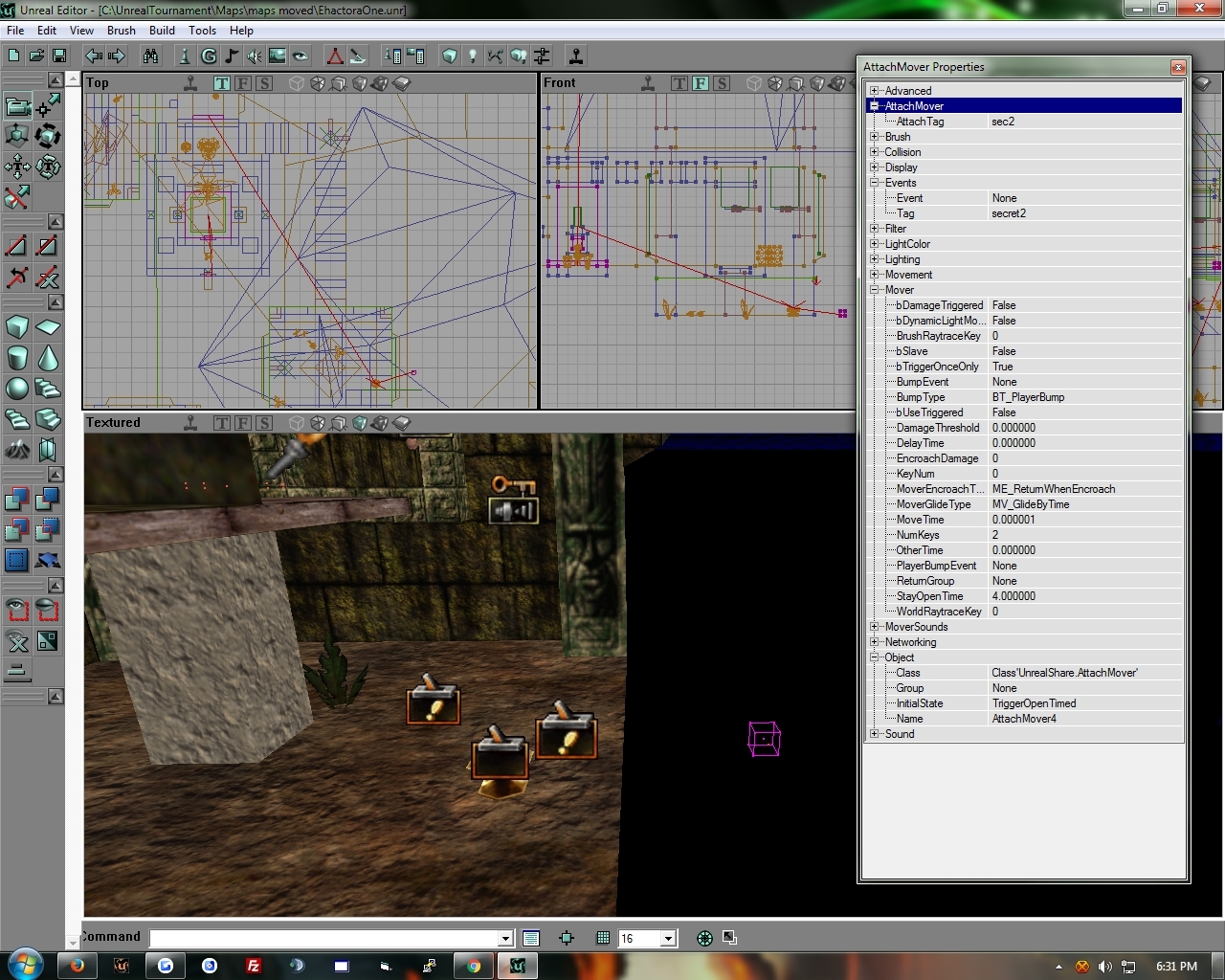Select the Vertex editing tool
1225x980 pixels.
click(x=48, y=105)
